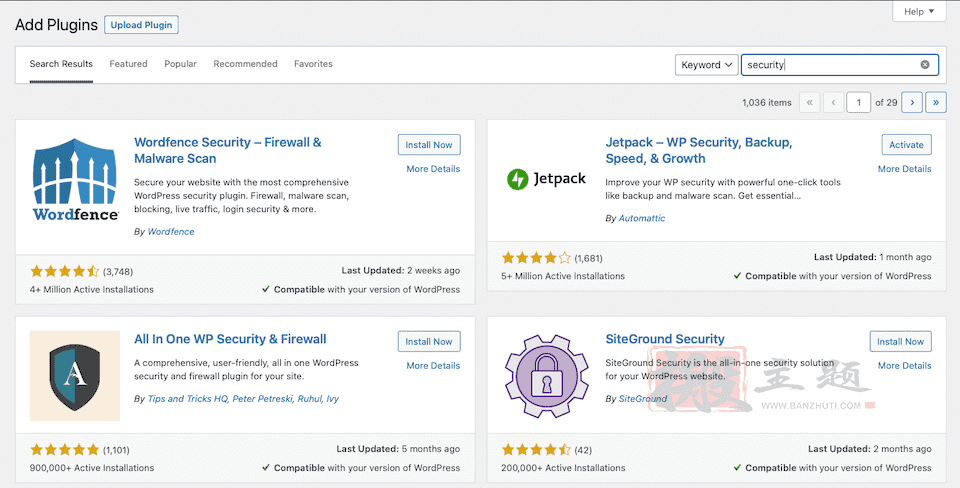Screen dimensions: 960x488
Task: Click the SiteGround Security padlock gear icon
Action: tap(547, 376)
